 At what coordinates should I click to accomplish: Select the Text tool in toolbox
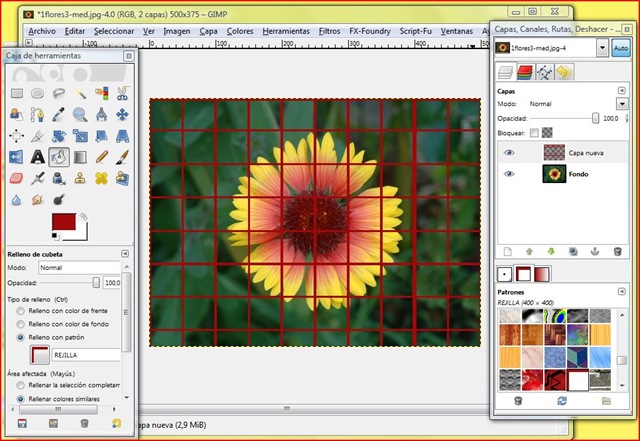[x=37, y=157]
